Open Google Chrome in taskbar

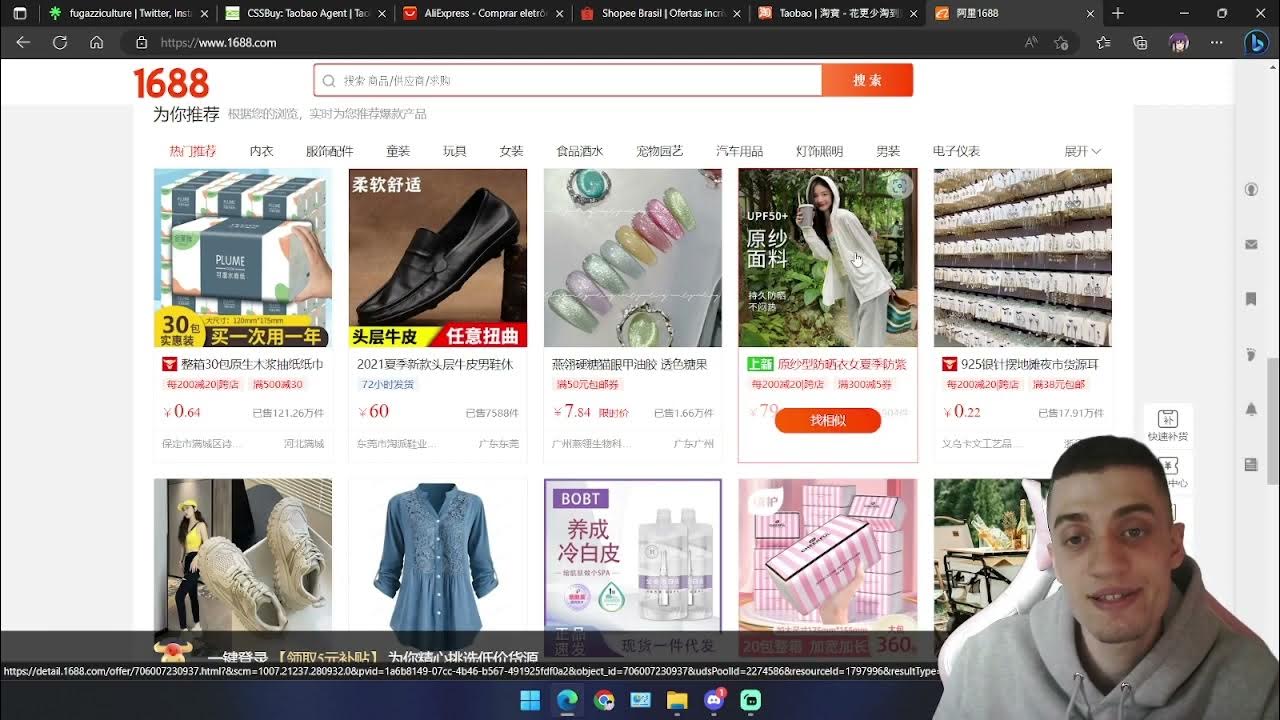pos(604,700)
